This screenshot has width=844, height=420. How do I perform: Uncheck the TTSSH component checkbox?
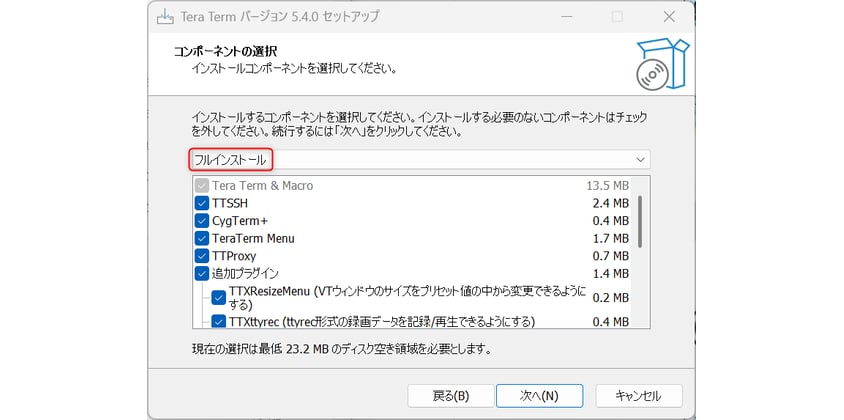click(202, 204)
